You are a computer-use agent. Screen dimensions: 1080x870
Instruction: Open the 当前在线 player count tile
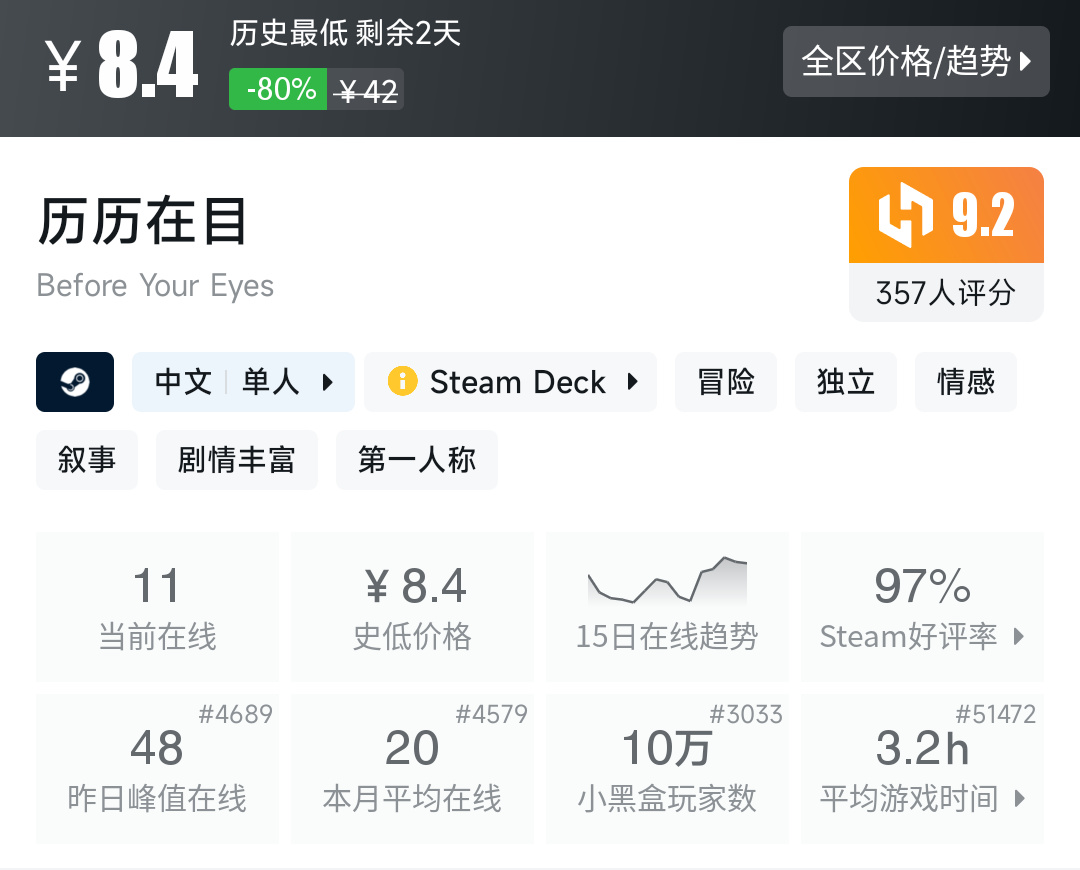pyautogui.click(x=158, y=606)
